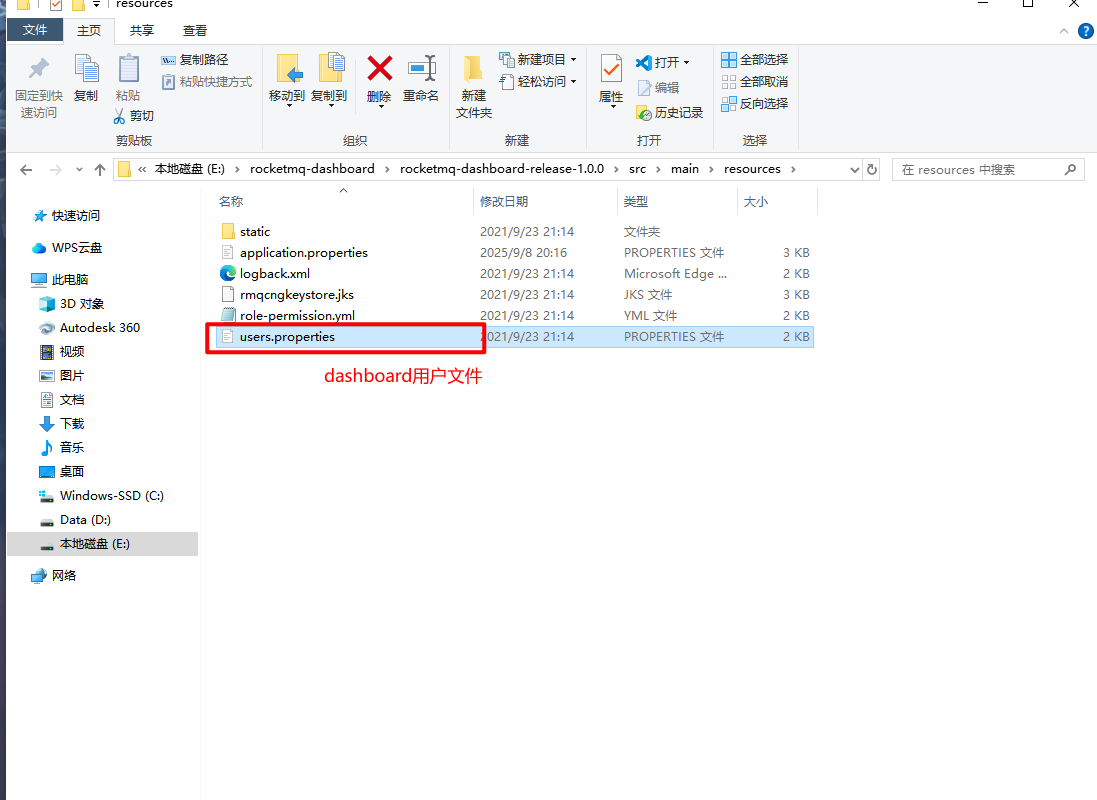
Task: Open ribbon Help question mark
Action: 1086,31
